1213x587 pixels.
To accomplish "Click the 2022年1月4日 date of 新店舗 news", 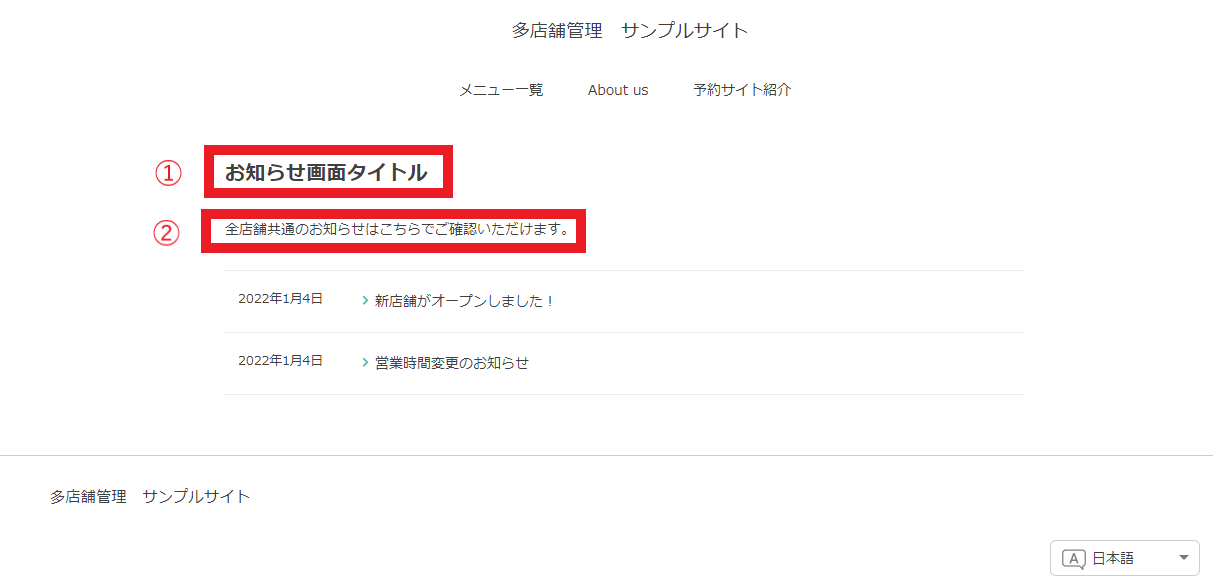I will [x=280, y=299].
